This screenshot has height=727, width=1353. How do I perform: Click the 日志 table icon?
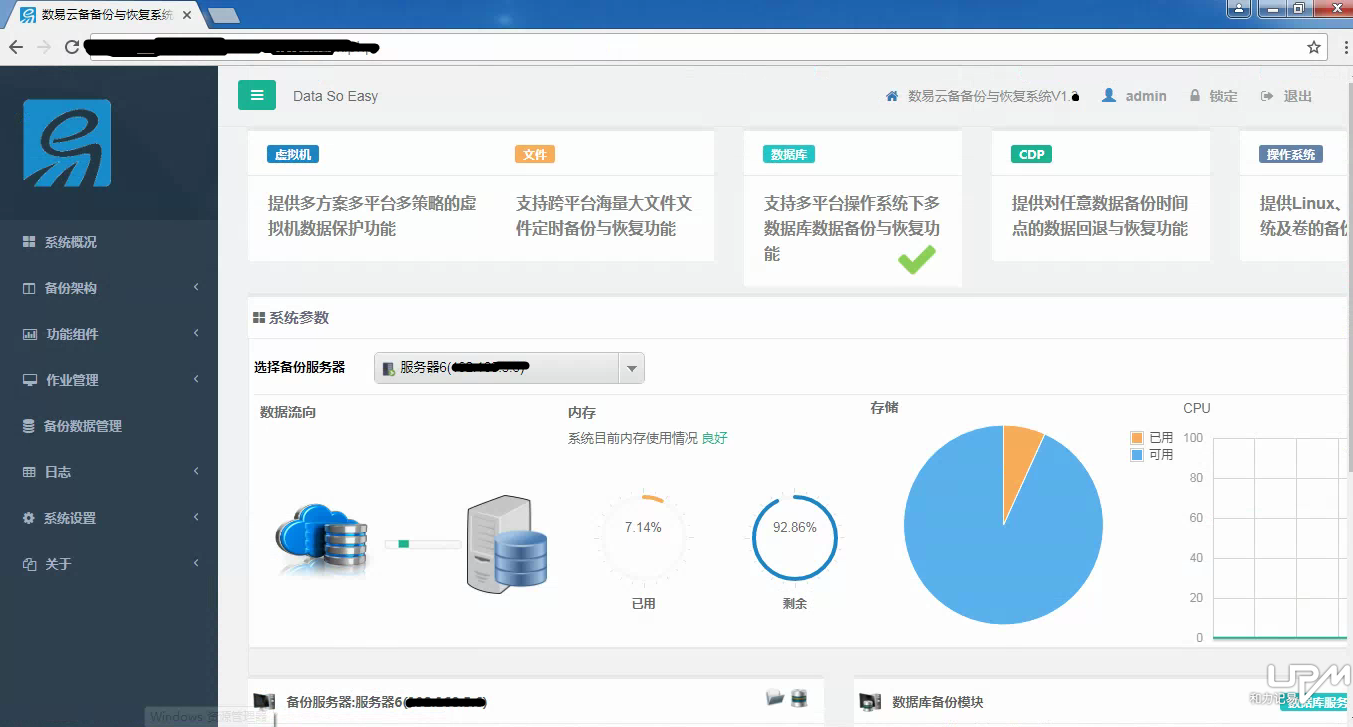click(x=29, y=472)
